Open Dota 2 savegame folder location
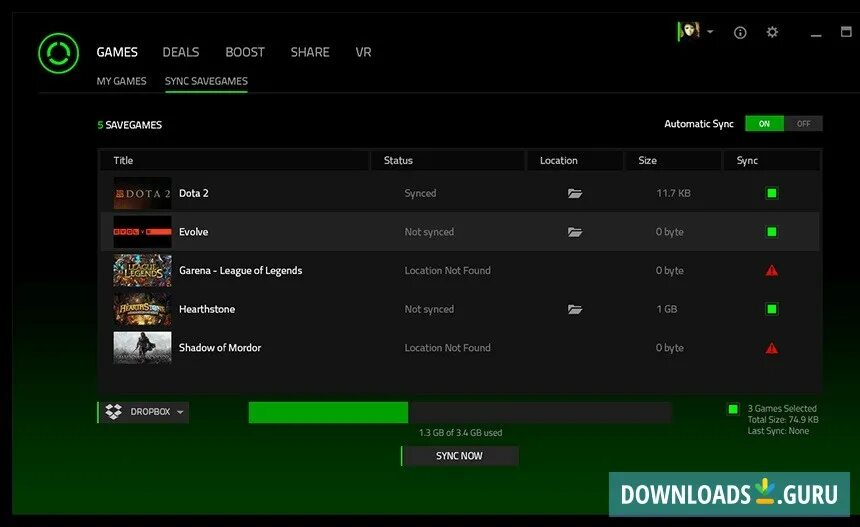Image resolution: width=860 pixels, height=527 pixels. click(x=575, y=193)
